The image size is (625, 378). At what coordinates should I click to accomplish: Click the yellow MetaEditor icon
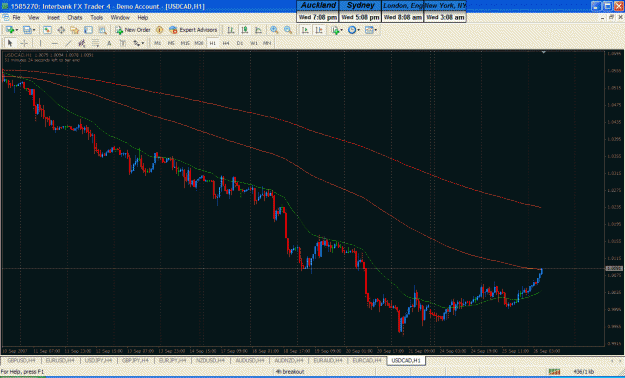[x=159, y=30]
